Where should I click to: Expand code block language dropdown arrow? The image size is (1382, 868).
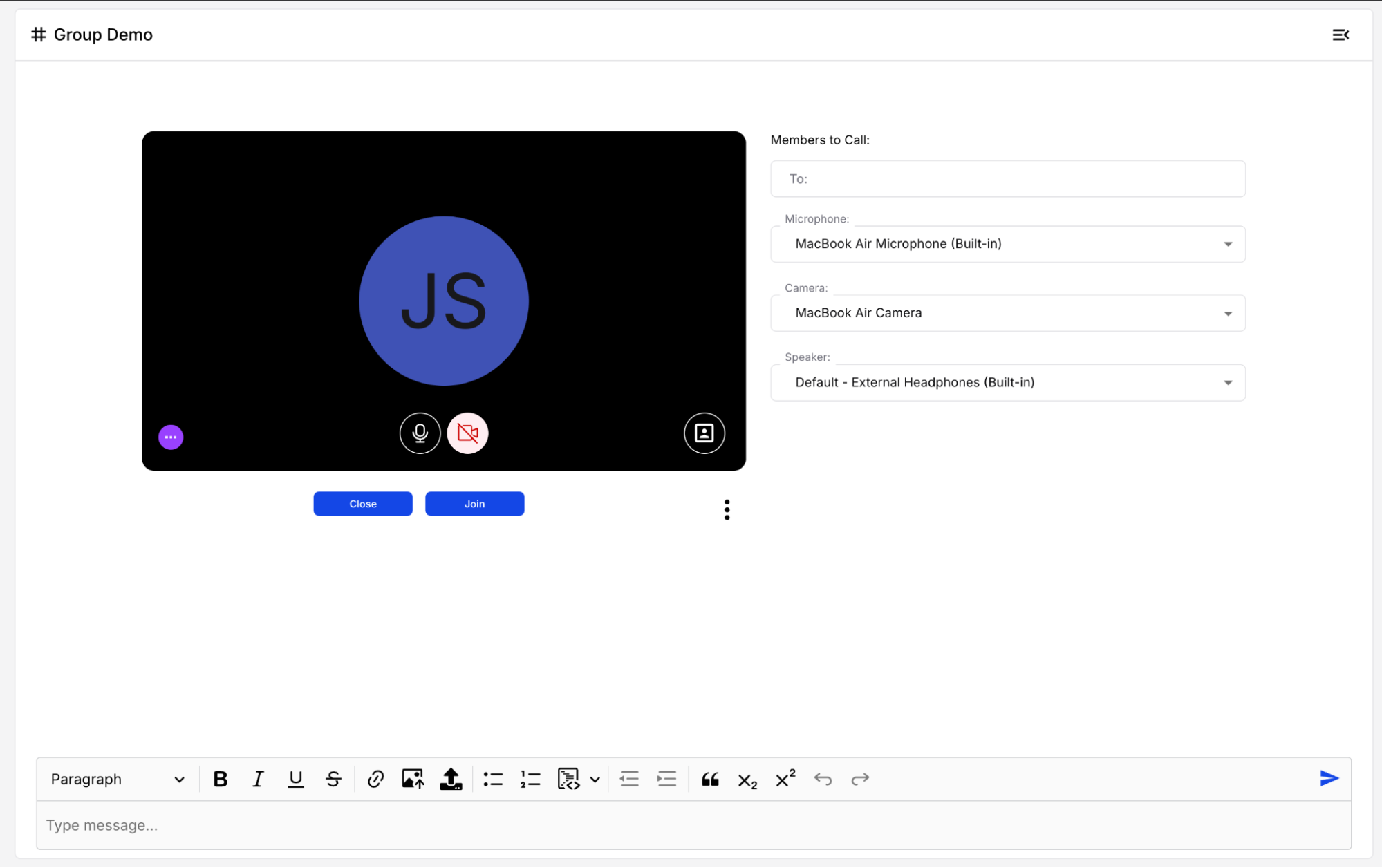click(x=595, y=780)
